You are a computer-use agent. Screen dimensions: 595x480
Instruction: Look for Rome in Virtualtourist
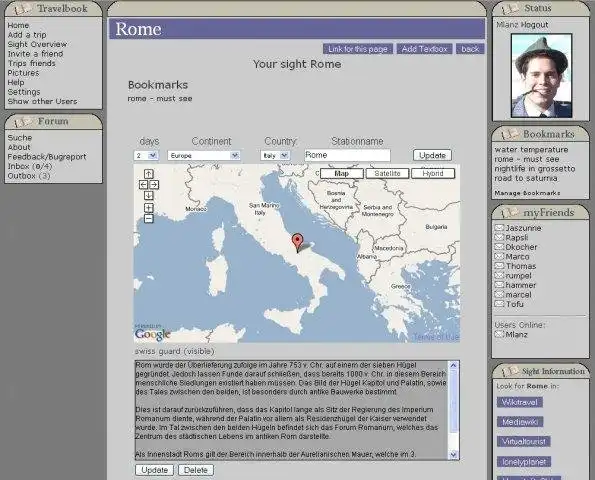524,442
